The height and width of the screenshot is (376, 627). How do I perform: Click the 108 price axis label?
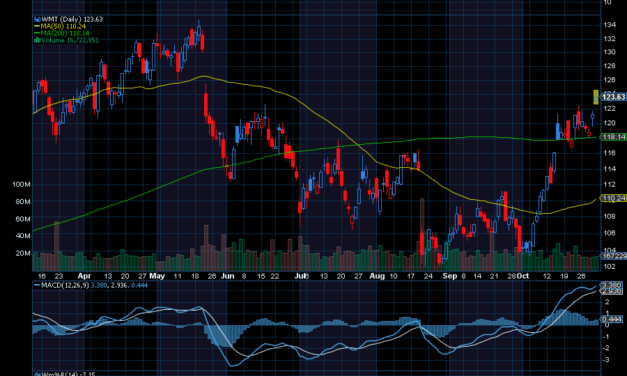(609, 216)
